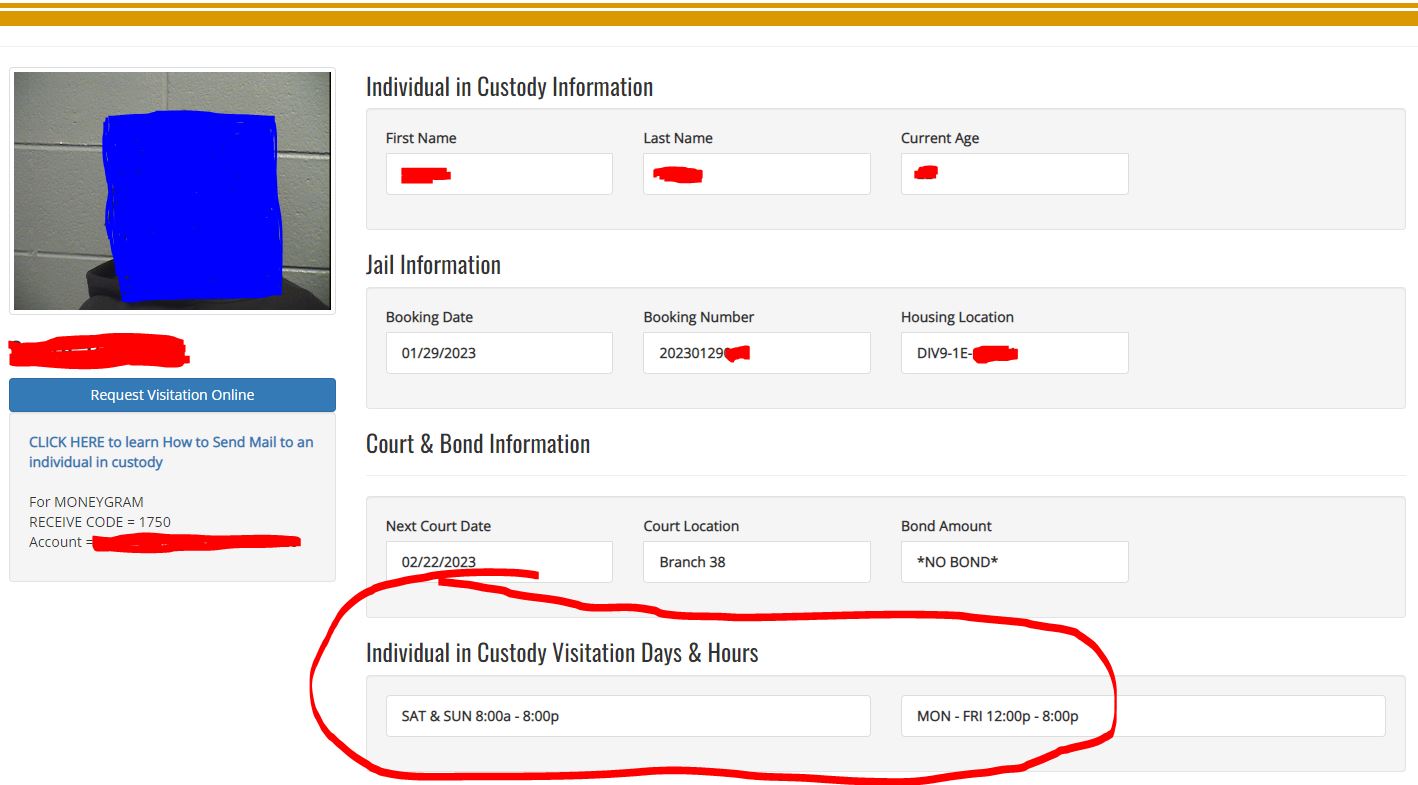Click the Booking Number field
1418x785 pixels.
click(x=756, y=352)
